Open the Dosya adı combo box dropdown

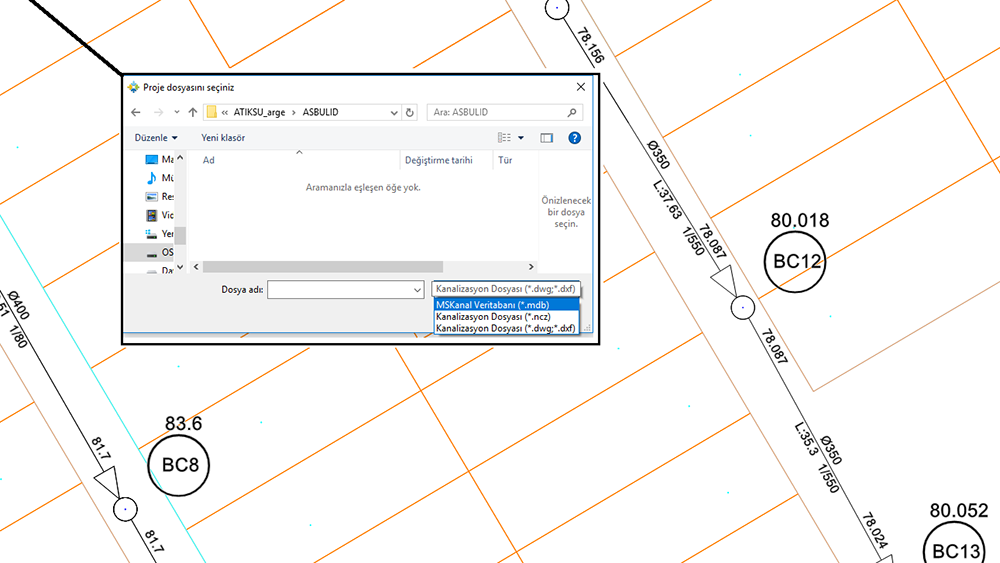click(x=418, y=290)
